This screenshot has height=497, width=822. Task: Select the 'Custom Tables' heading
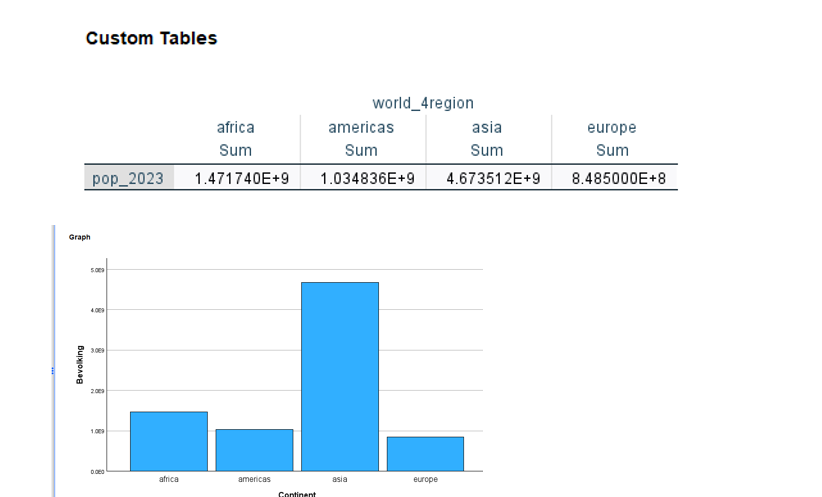coord(151,38)
